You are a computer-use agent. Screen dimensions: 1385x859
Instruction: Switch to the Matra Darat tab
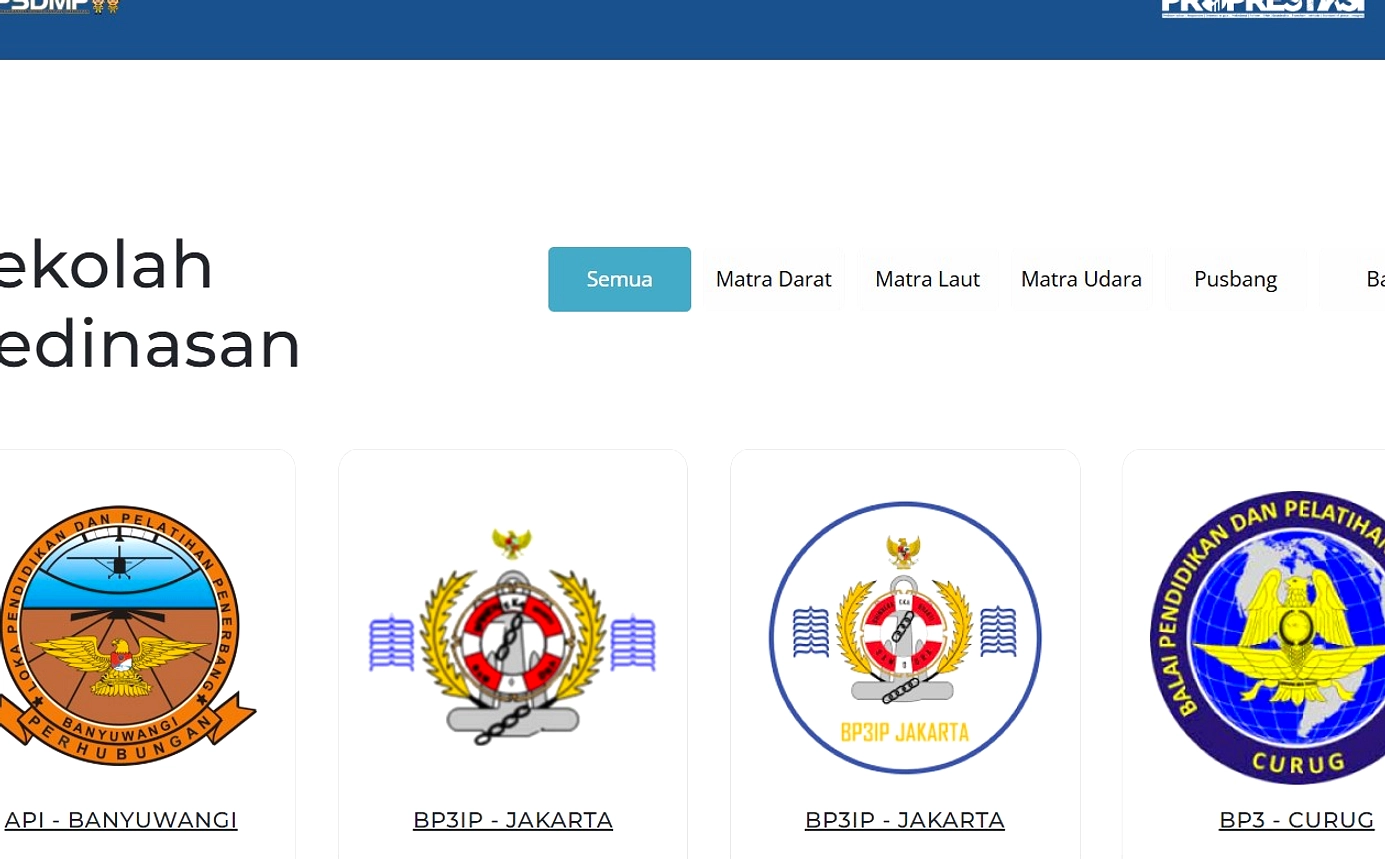pyautogui.click(x=773, y=279)
